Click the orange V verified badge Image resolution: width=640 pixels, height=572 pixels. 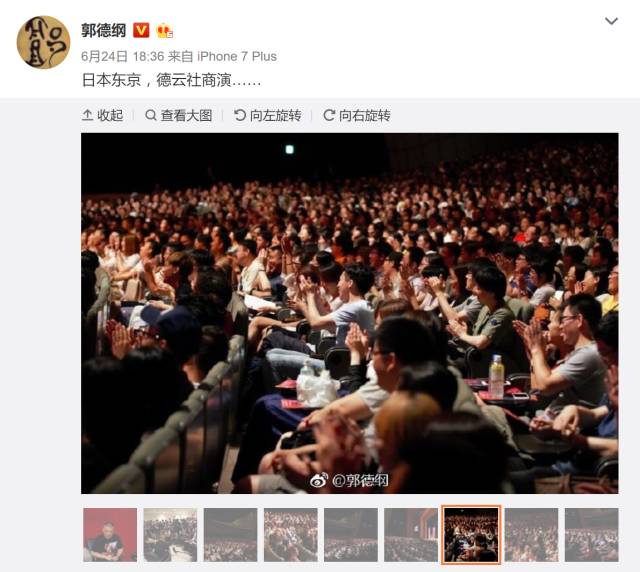141,31
